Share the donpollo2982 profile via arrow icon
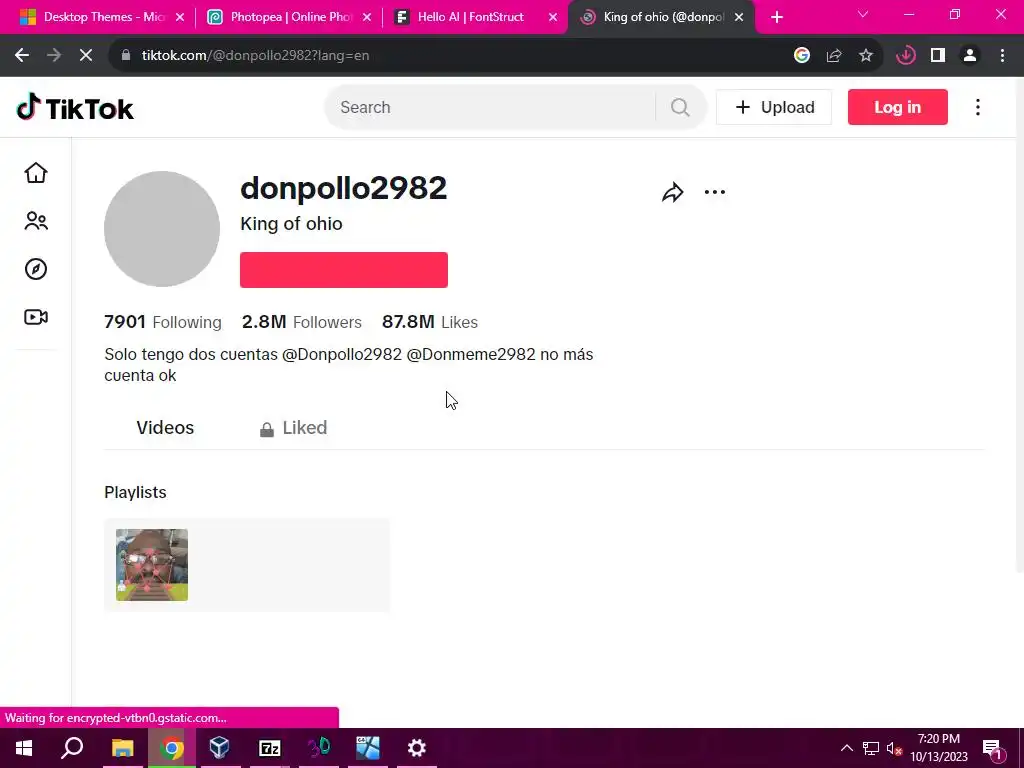 [672, 193]
